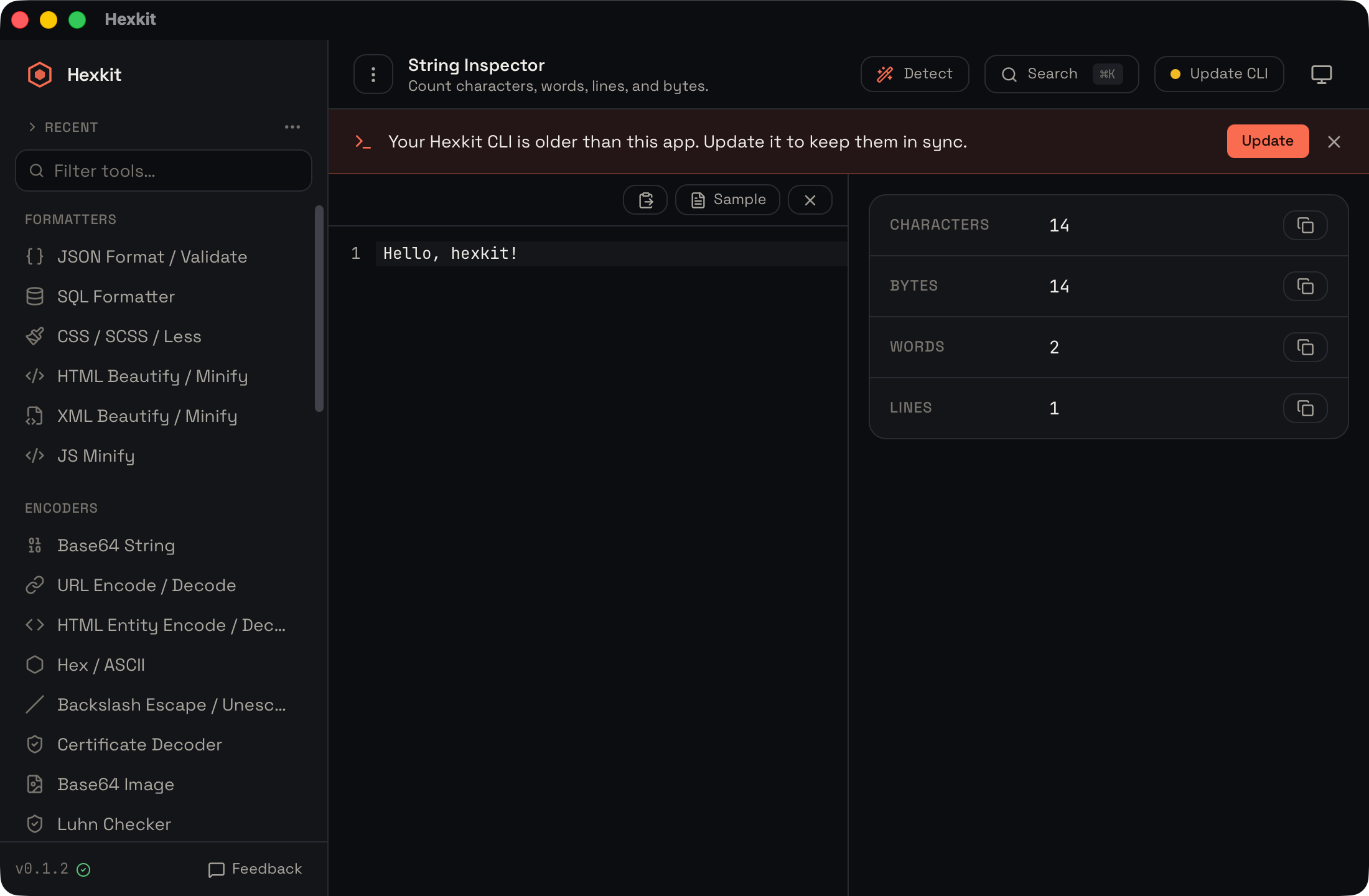
Task: Paste from clipboard icon button
Action: [x=645, y=200]
